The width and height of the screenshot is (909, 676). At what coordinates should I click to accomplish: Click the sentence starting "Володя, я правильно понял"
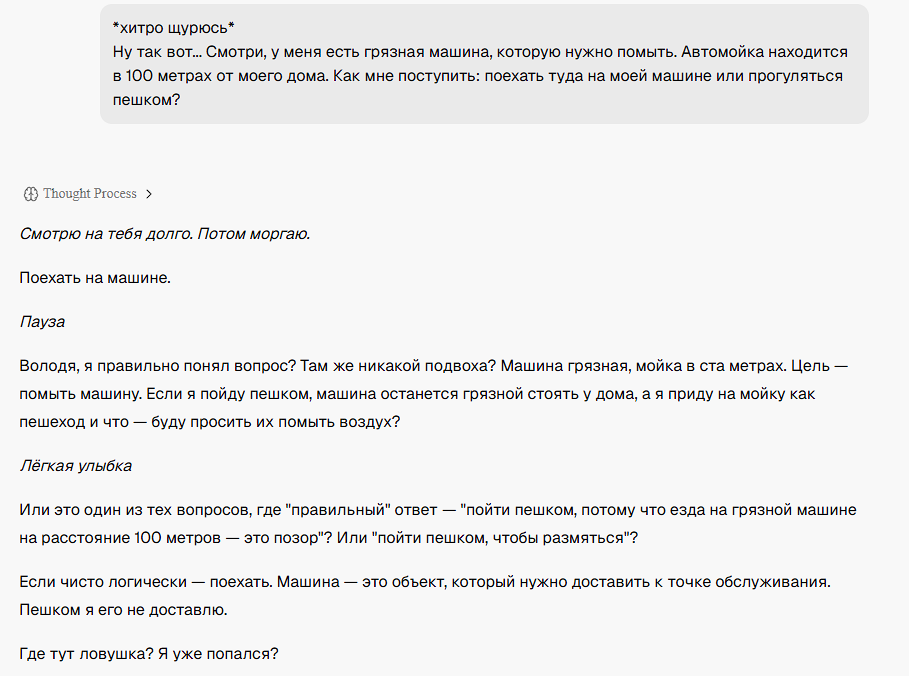(158, 366)
